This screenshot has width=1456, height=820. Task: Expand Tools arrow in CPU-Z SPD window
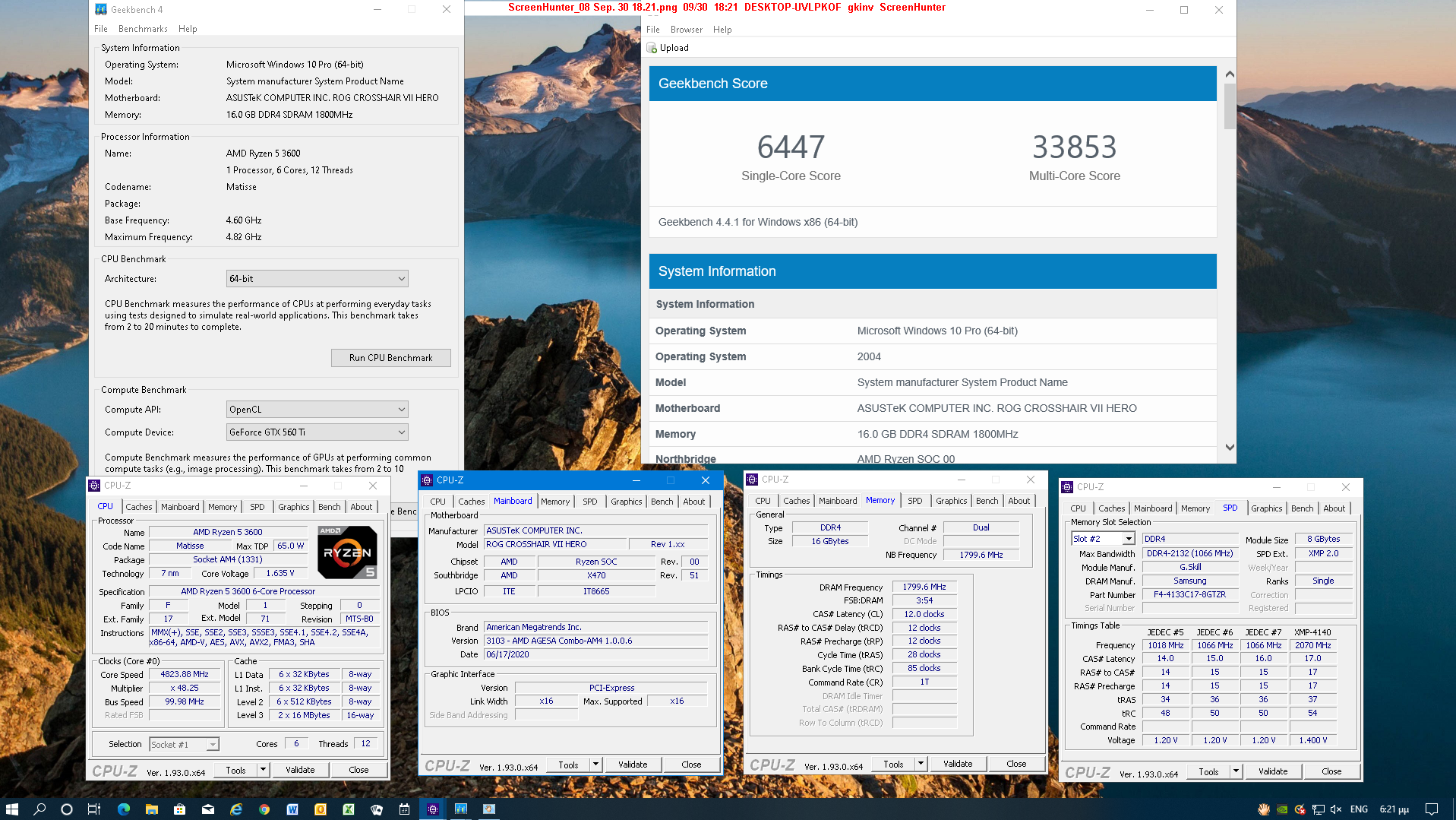(1236, 771)
